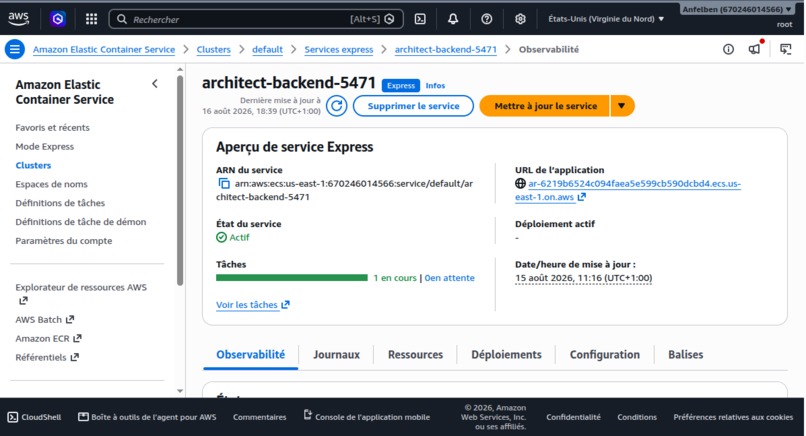
Task: Switch to the Observabilité tab
Action: point(250,354)
